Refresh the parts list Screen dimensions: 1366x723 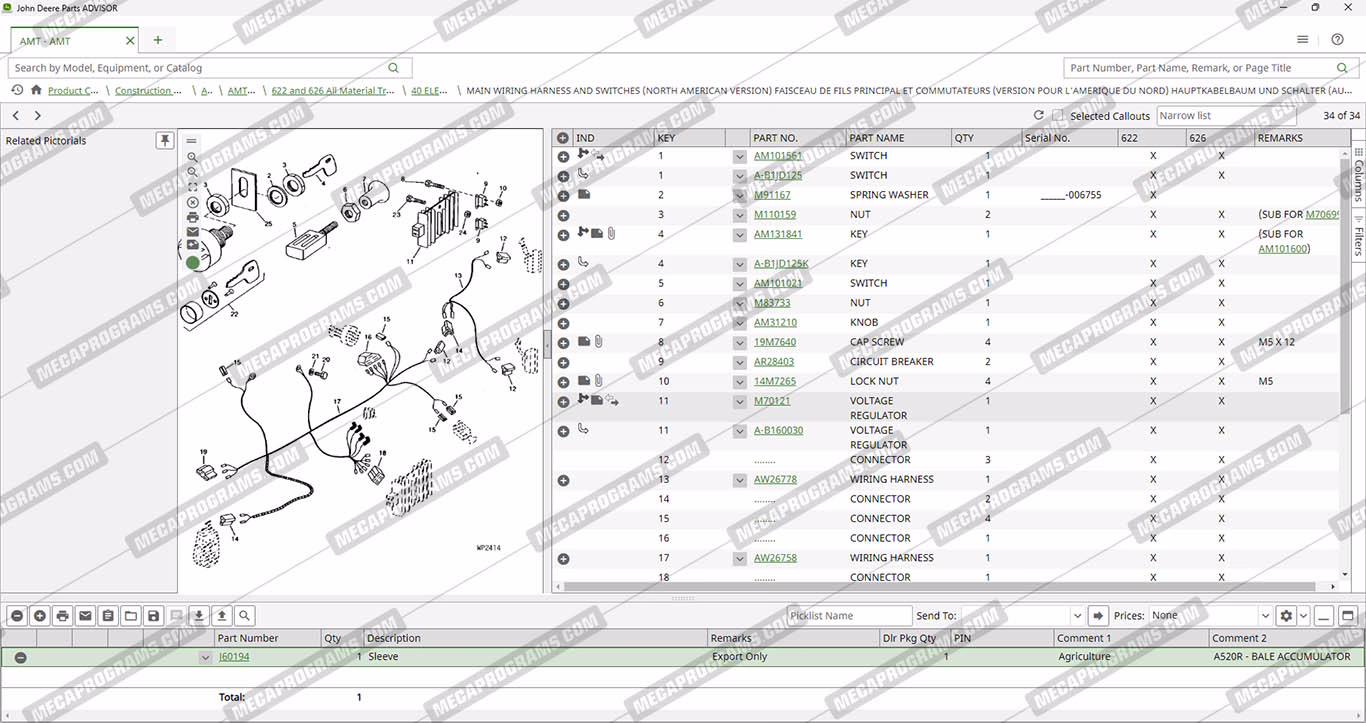(x=1038, y=116)
